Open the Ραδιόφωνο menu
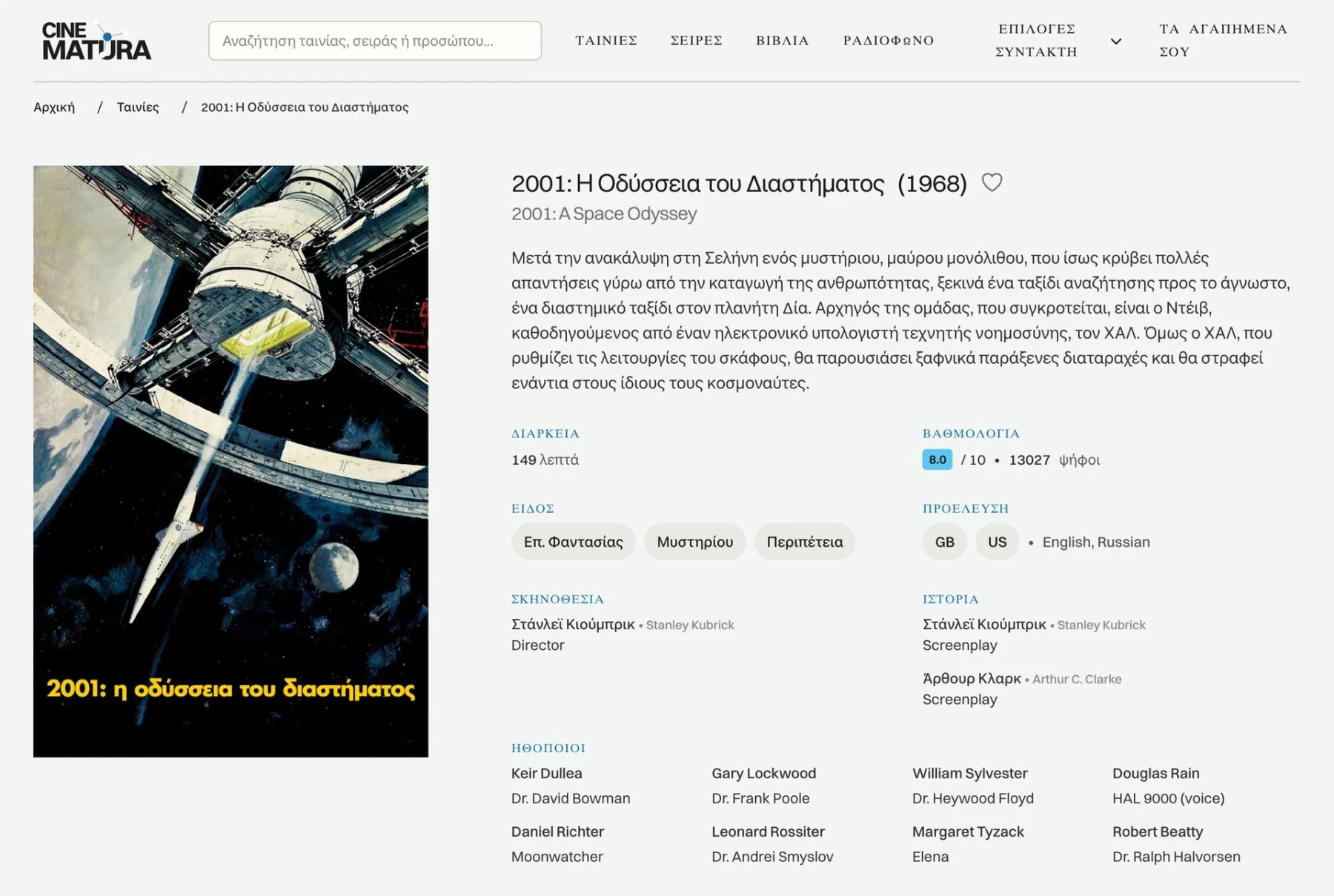The width and height of the screenshot is (1334, 896). (x=889, y=41)
